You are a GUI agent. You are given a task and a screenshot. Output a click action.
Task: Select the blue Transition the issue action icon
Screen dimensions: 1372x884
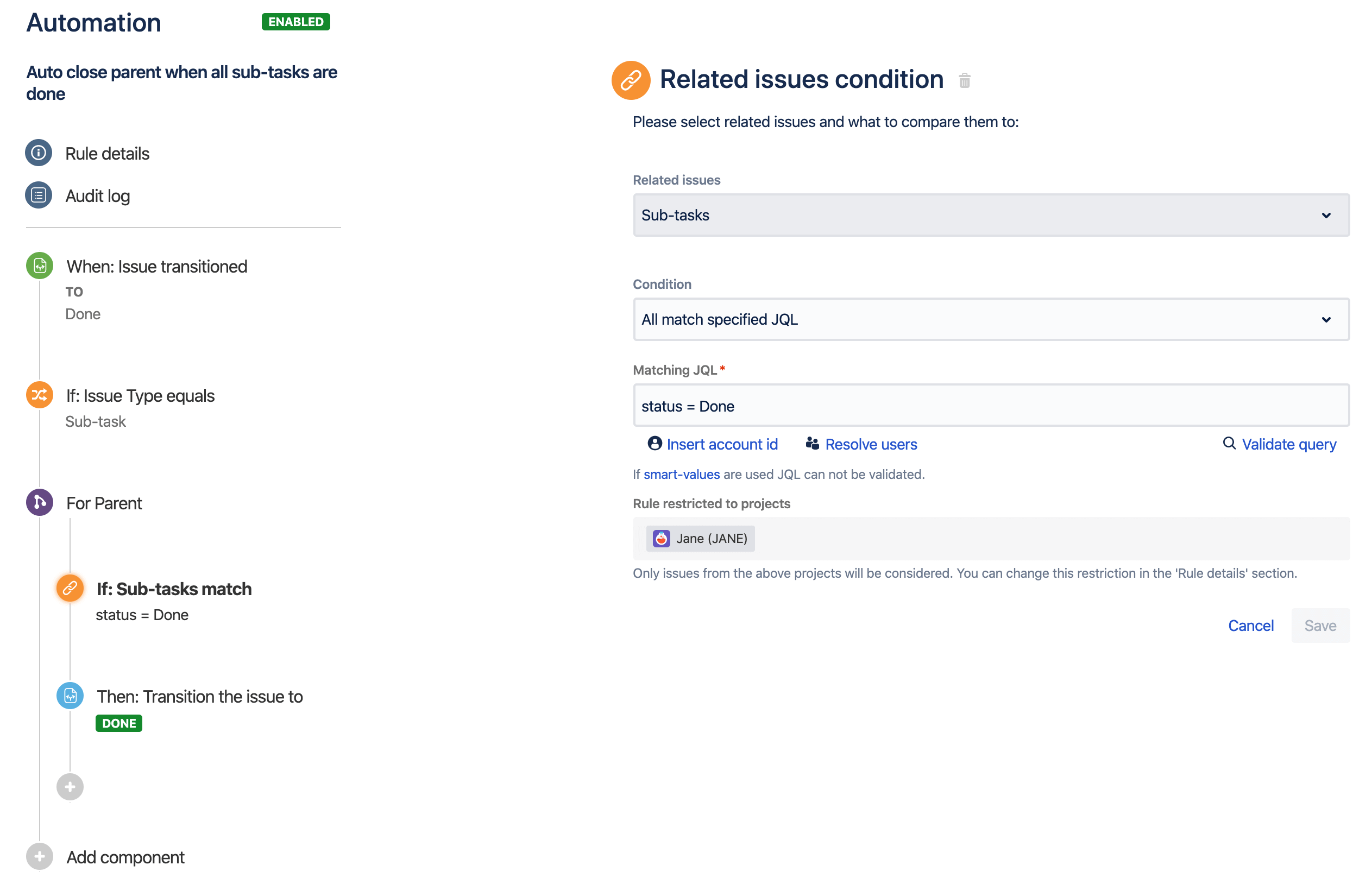[x=70, y=696]
